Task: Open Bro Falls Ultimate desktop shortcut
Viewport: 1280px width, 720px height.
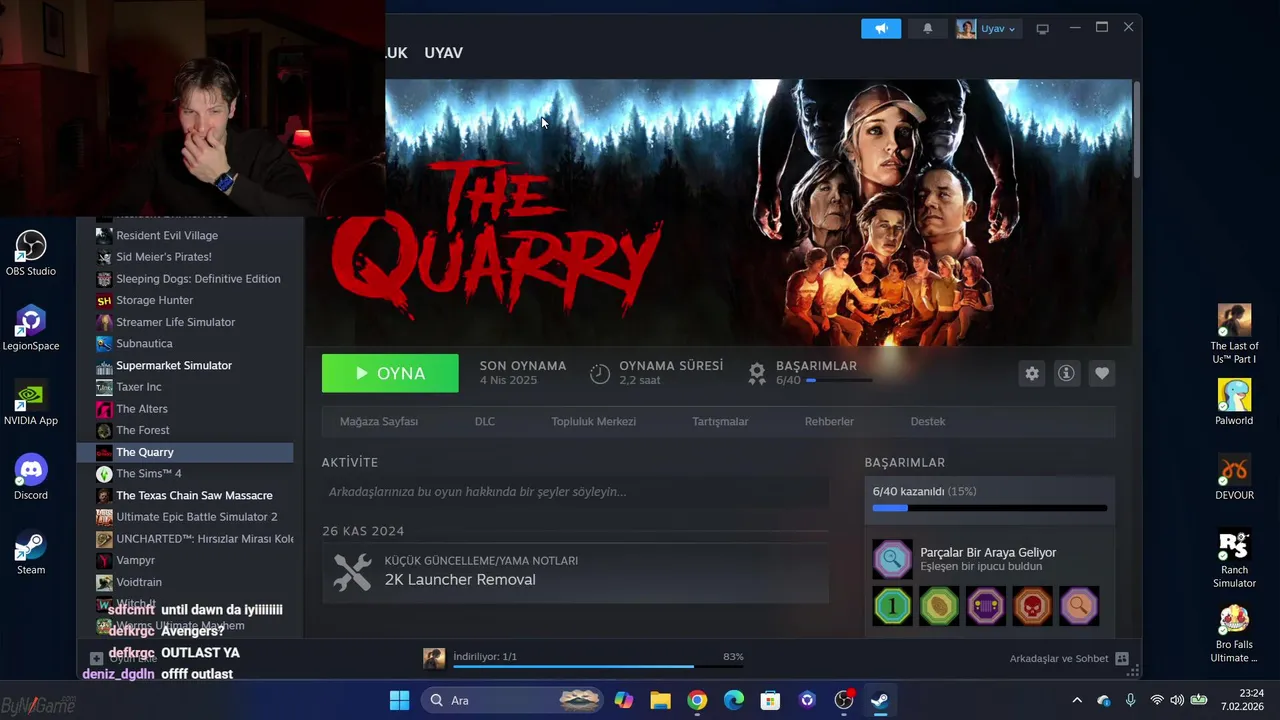Action: pos(1234,633)
